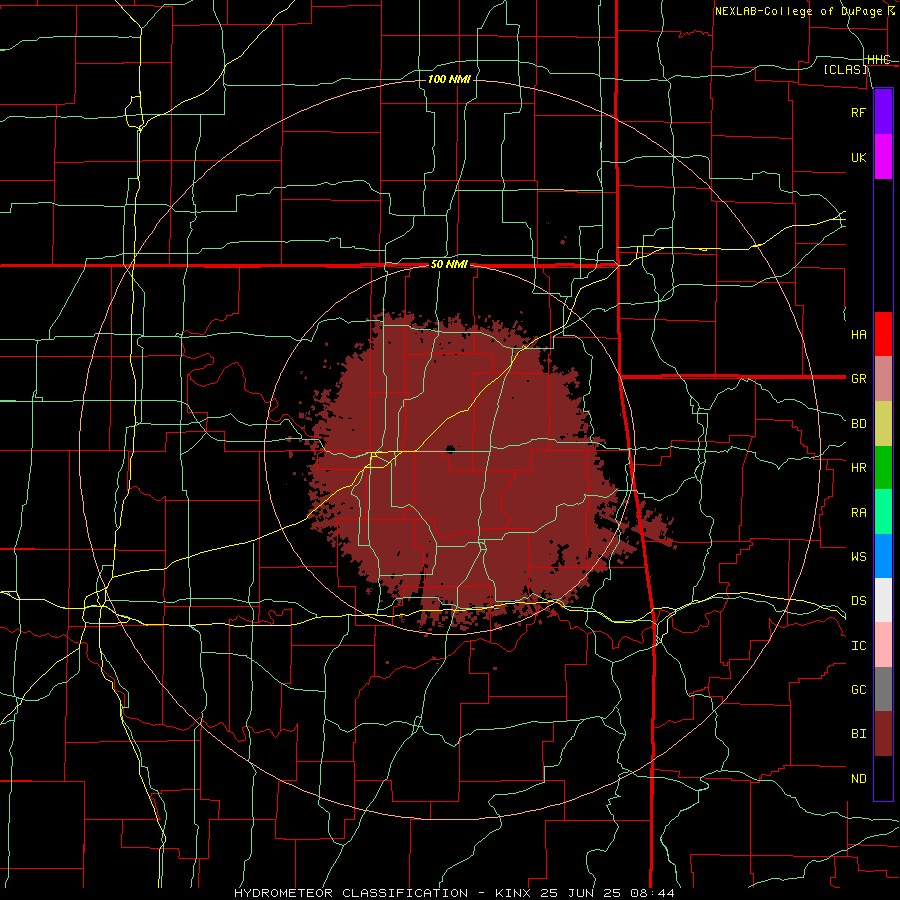Click the 'NEXLAB-College of DuPage' credit text
The image size is (900, 900).
click(x=798, y=11)
